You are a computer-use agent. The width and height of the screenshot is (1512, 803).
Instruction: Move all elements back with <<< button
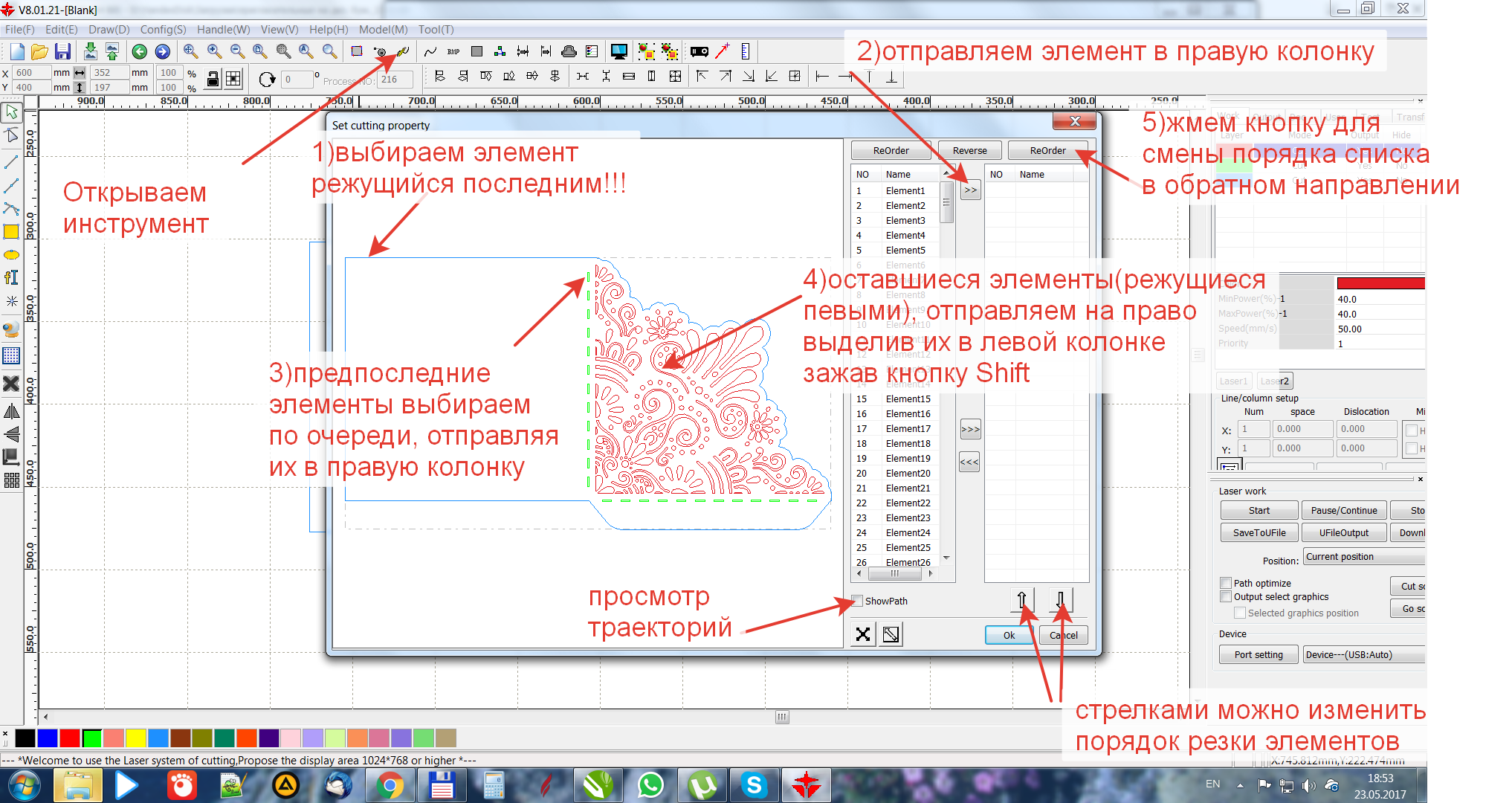[x=969, y=462]
